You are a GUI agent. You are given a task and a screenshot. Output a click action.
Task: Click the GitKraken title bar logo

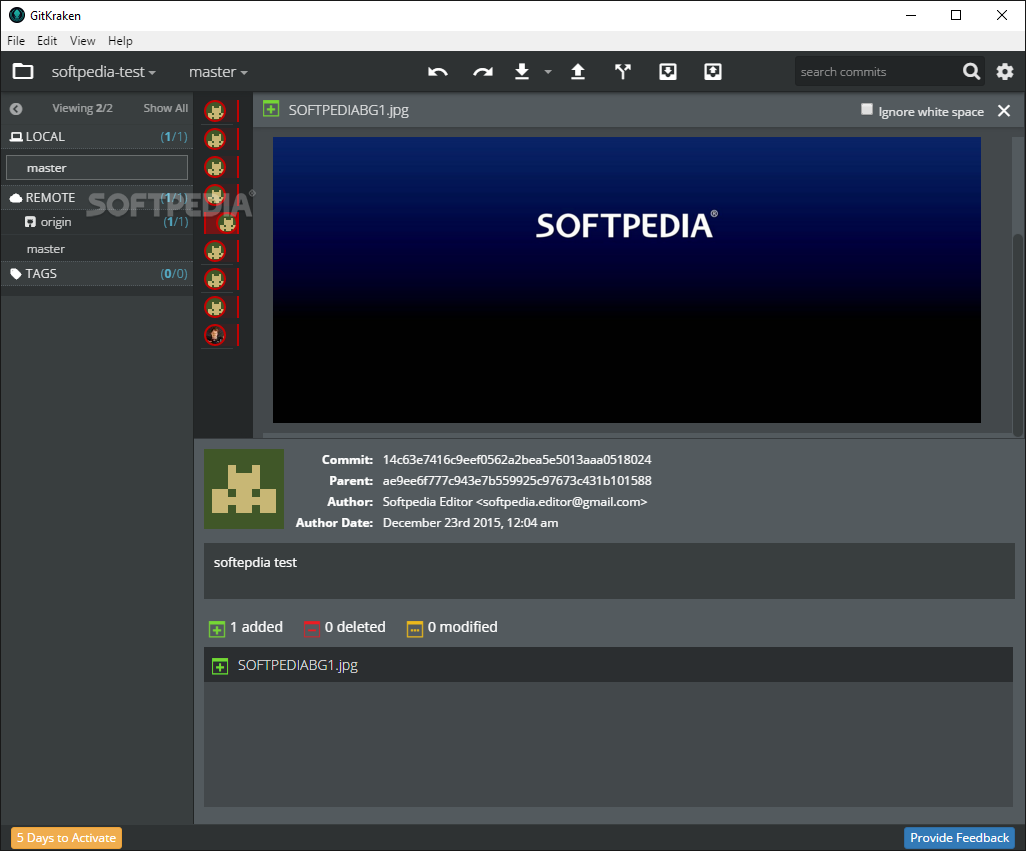[16, 15]
